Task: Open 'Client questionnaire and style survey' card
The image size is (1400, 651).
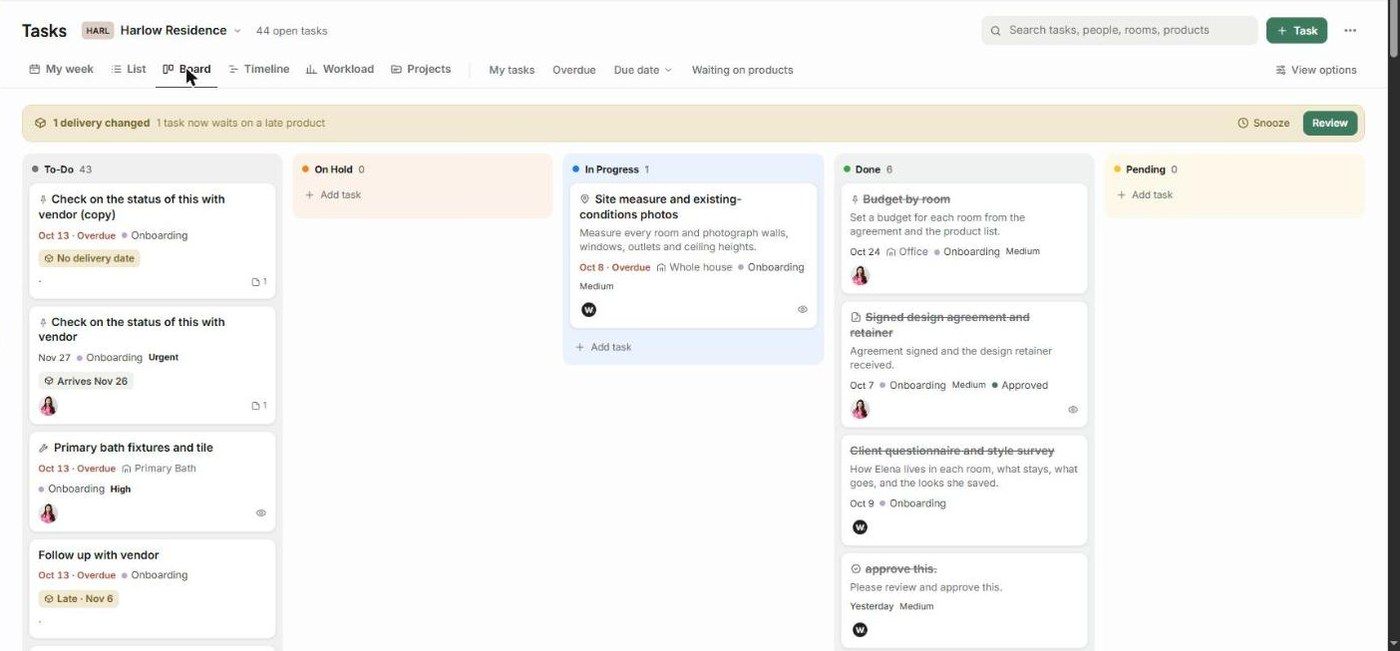Action: (x=964, y=490)
